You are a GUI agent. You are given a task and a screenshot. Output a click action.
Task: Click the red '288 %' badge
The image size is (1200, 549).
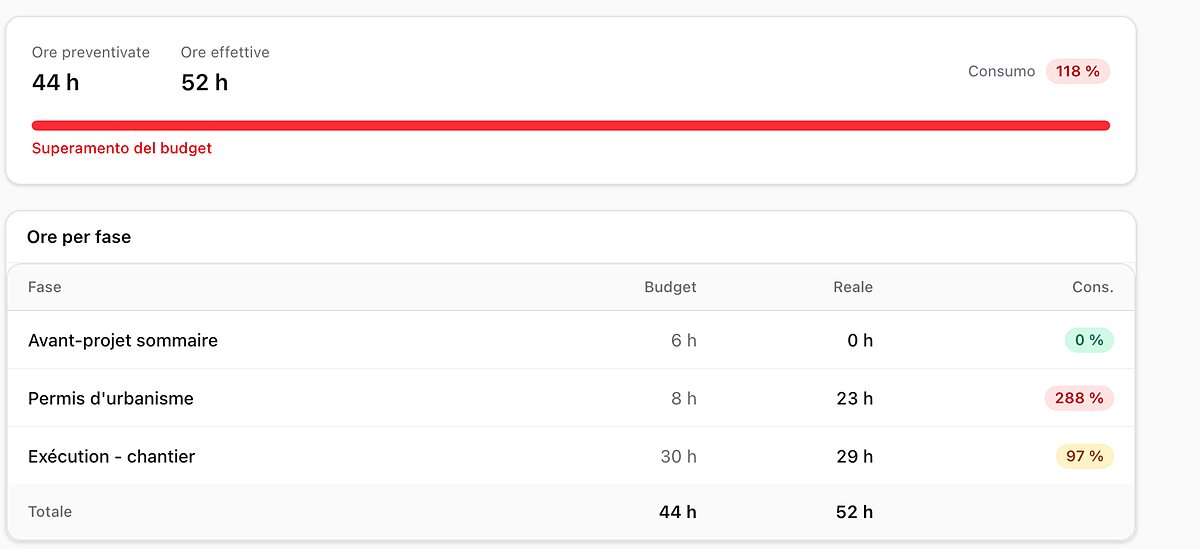pos(1079,398)
